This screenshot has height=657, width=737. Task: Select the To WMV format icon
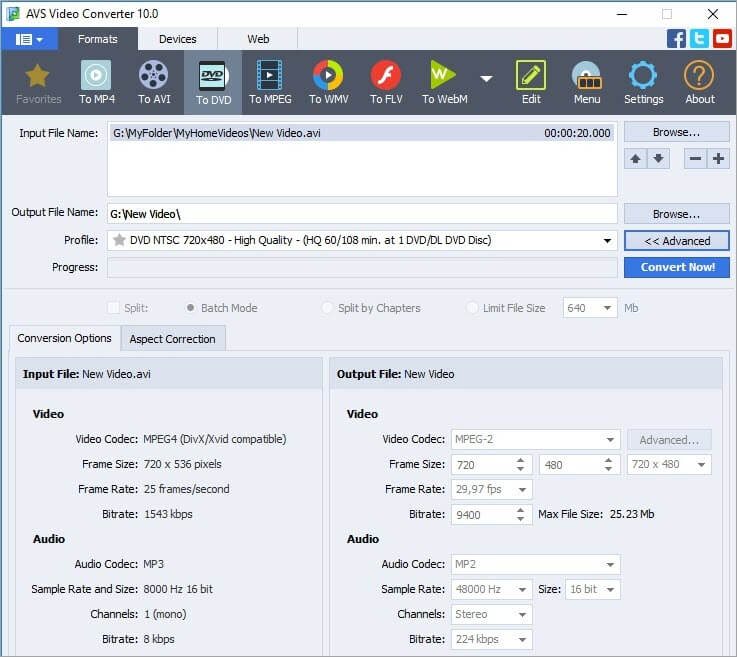click(x=328, y=83)
